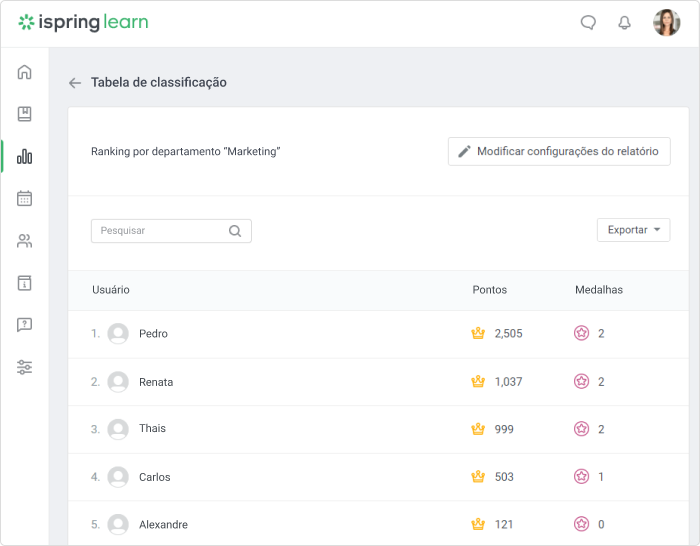Open the info archive icon in sidebar
The width and height of the screenshot is (700, 546).
[x=25, y=283]
